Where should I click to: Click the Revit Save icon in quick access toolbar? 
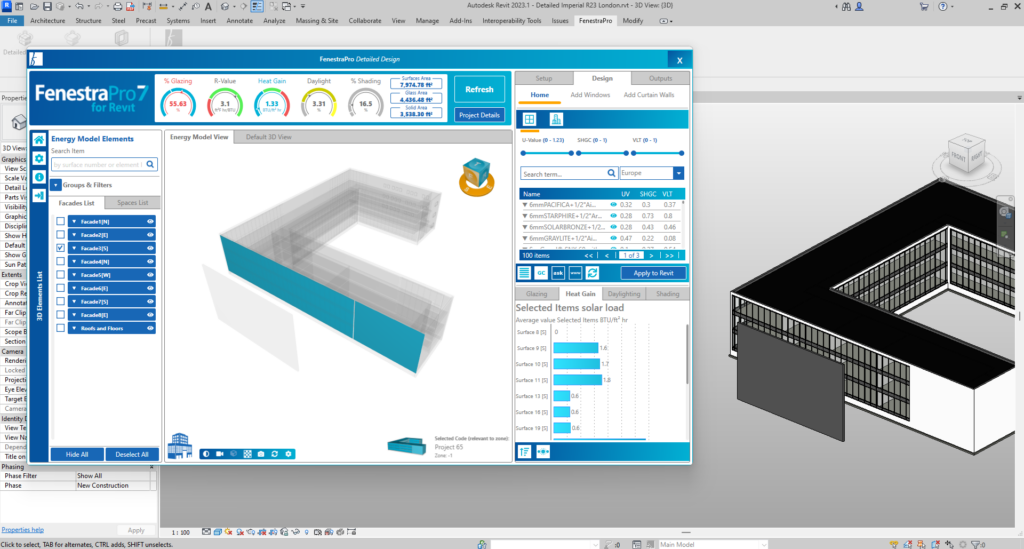[47, 7]
